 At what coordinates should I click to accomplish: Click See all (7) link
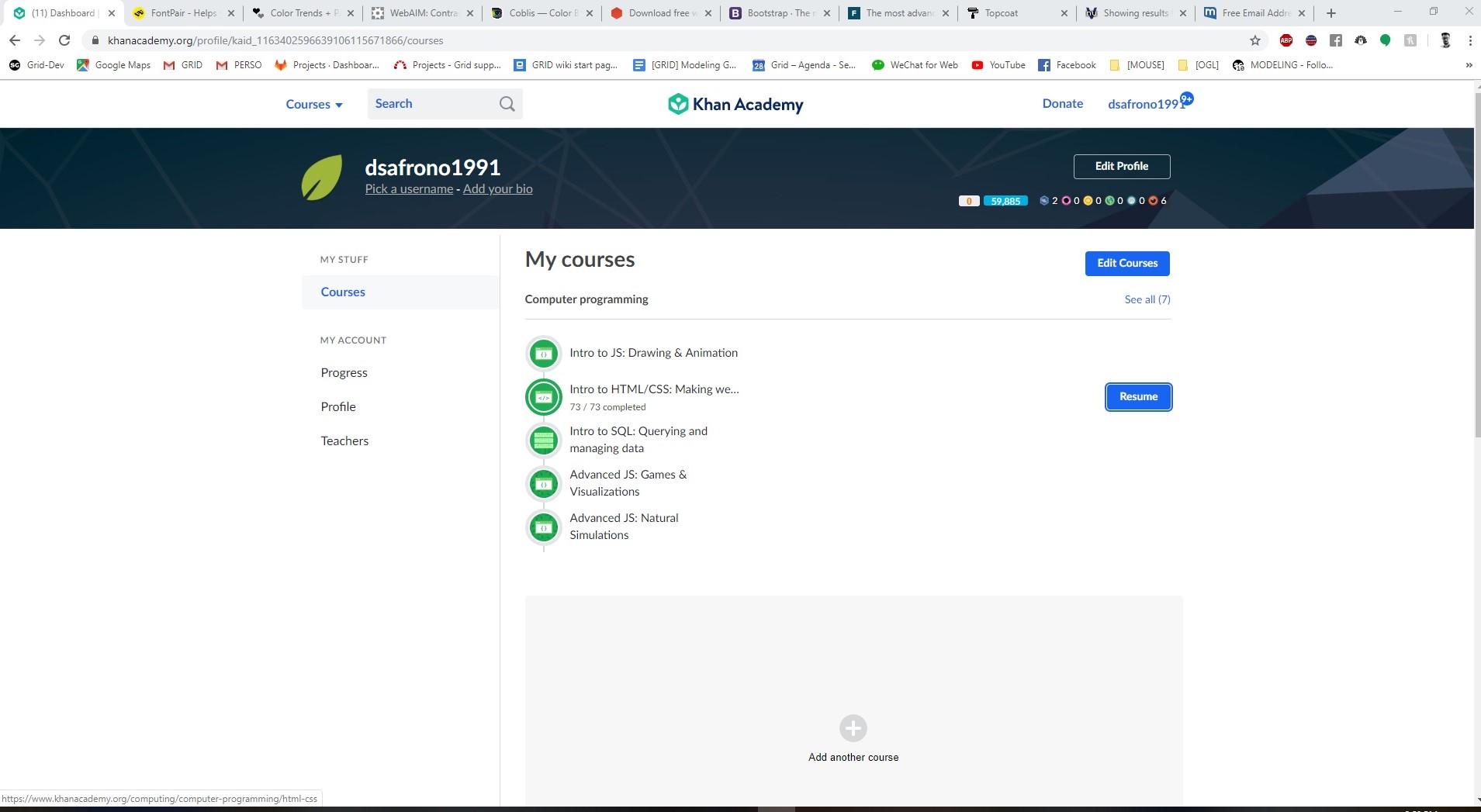tap(1147, 299)
